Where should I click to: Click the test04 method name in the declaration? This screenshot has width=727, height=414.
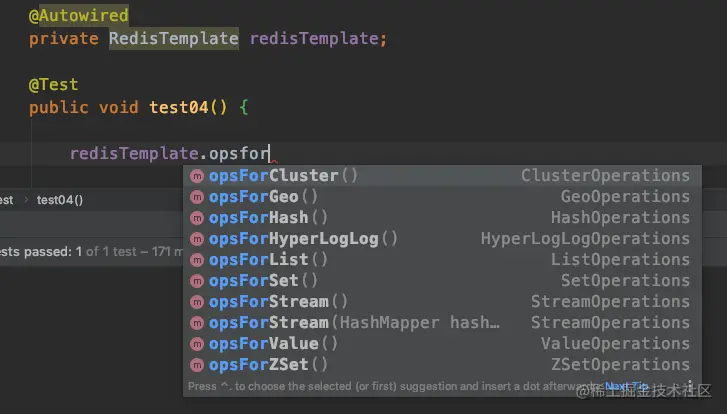184,108
